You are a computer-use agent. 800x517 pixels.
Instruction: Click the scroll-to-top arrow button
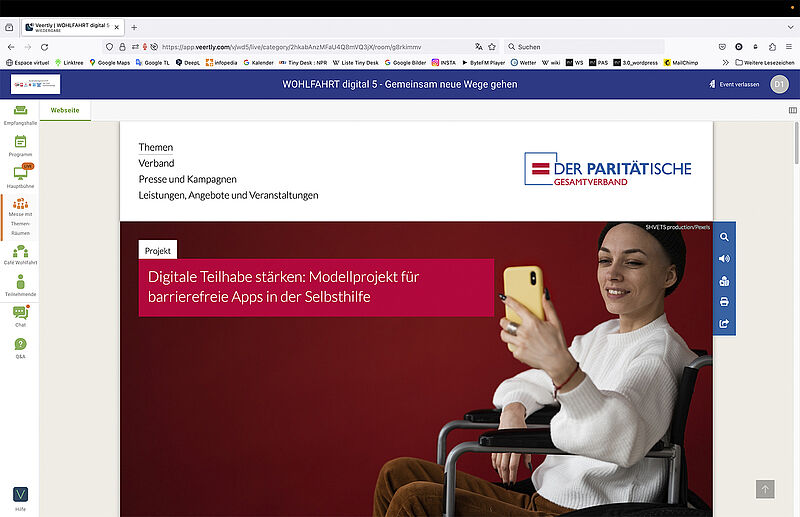coord(765,489)
